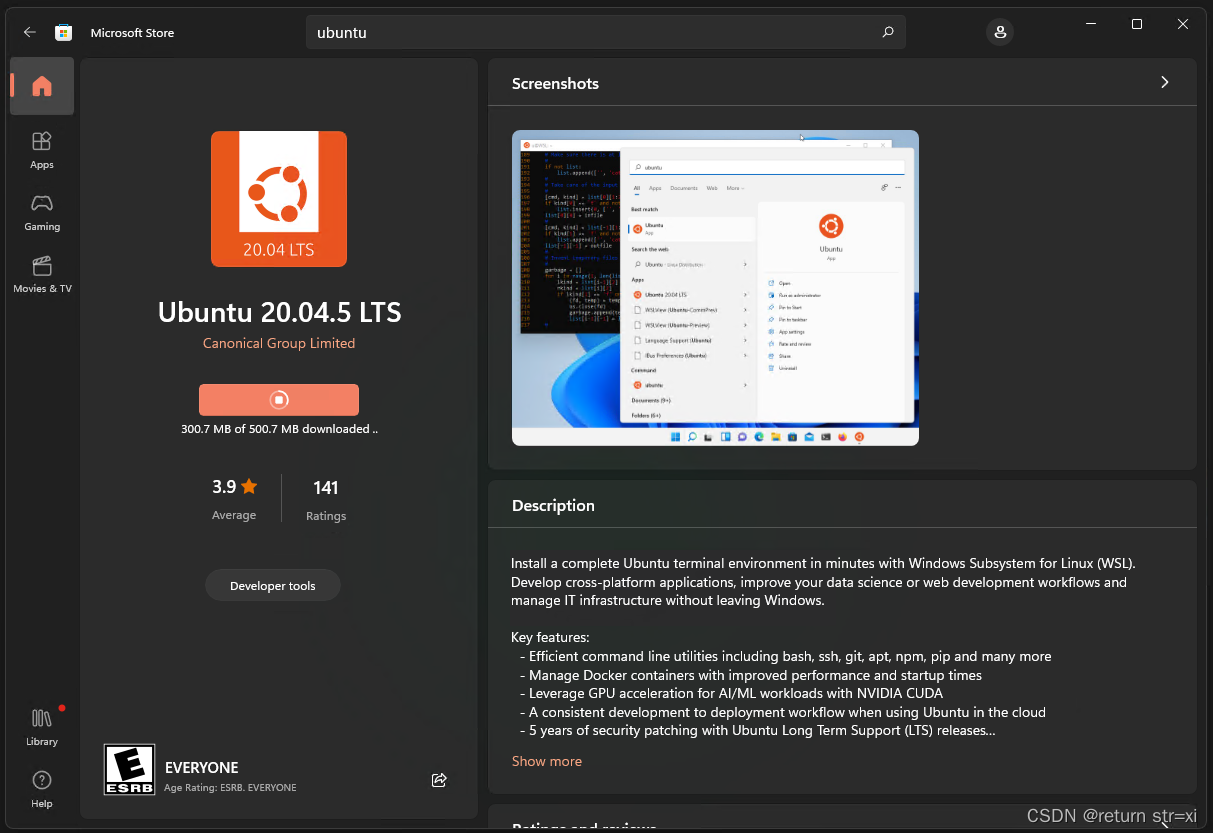This screenshot has width=1213, height=833.
Task: Click the Docker containers feature line
Action: [x=751, y=675]
